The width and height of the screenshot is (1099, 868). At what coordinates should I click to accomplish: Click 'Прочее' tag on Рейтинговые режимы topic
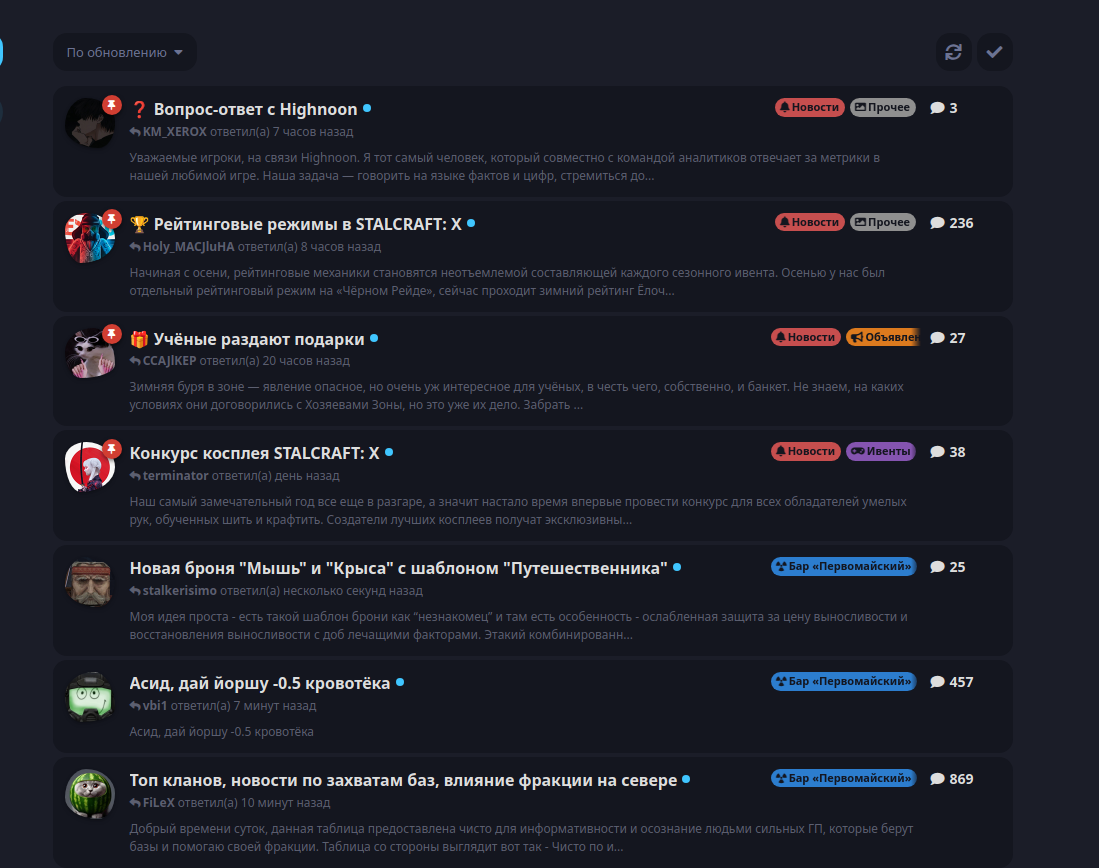click(883, 222)
